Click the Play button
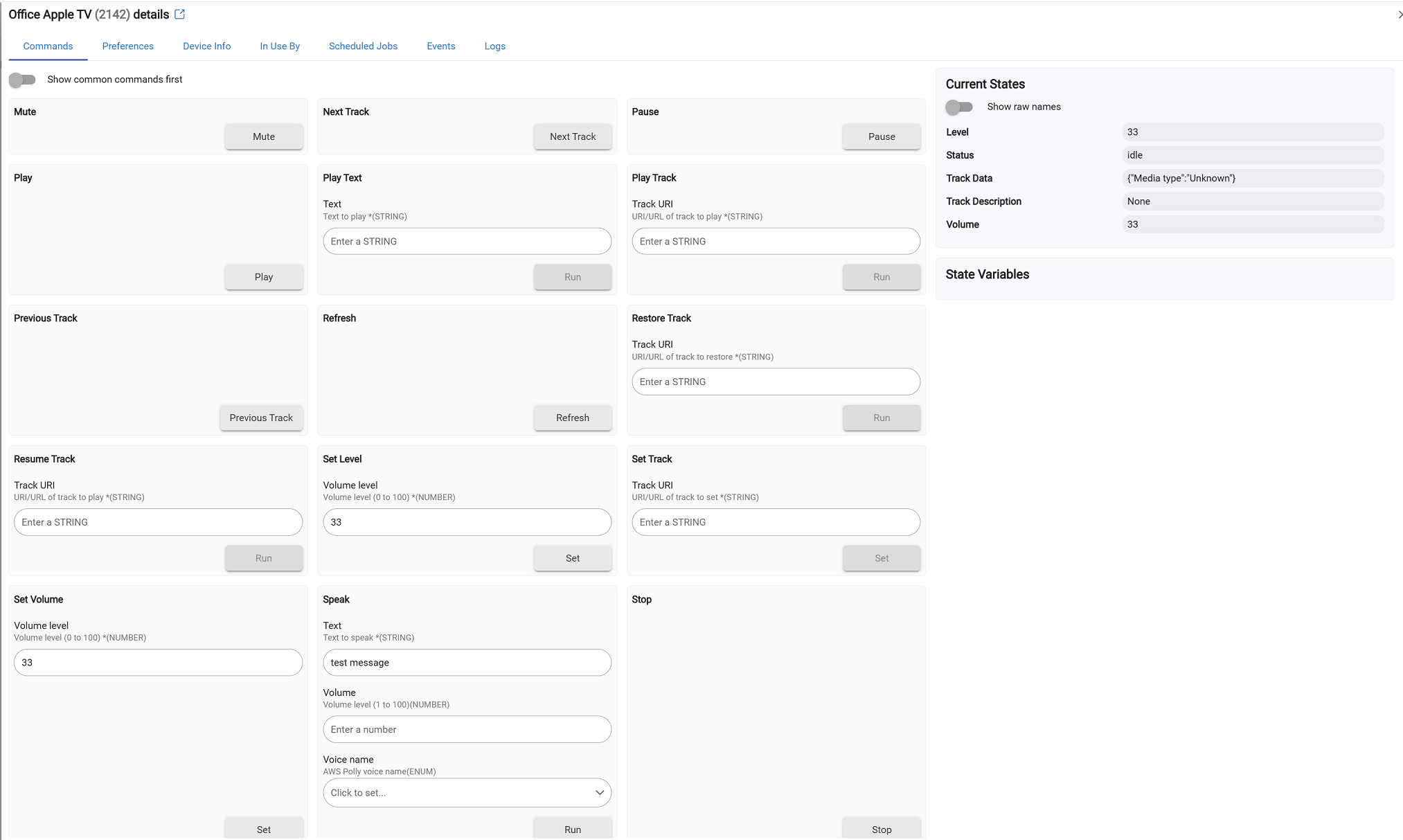Screen dimensions: 1403x840 [263, 277]
